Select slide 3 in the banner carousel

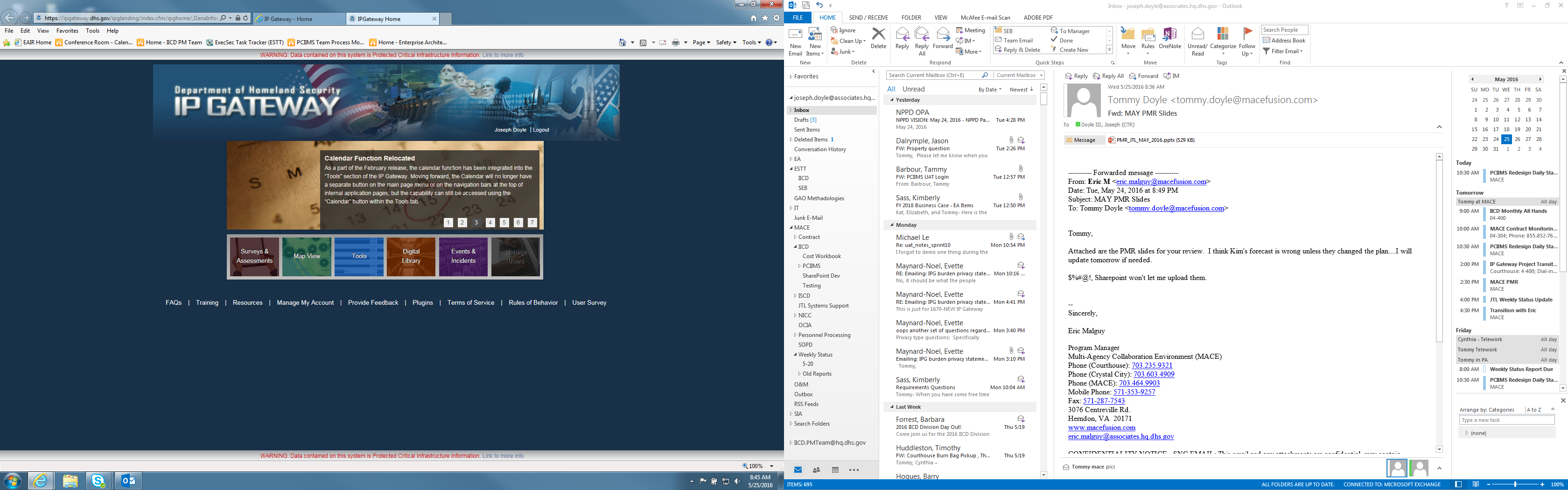click(476, 223)
